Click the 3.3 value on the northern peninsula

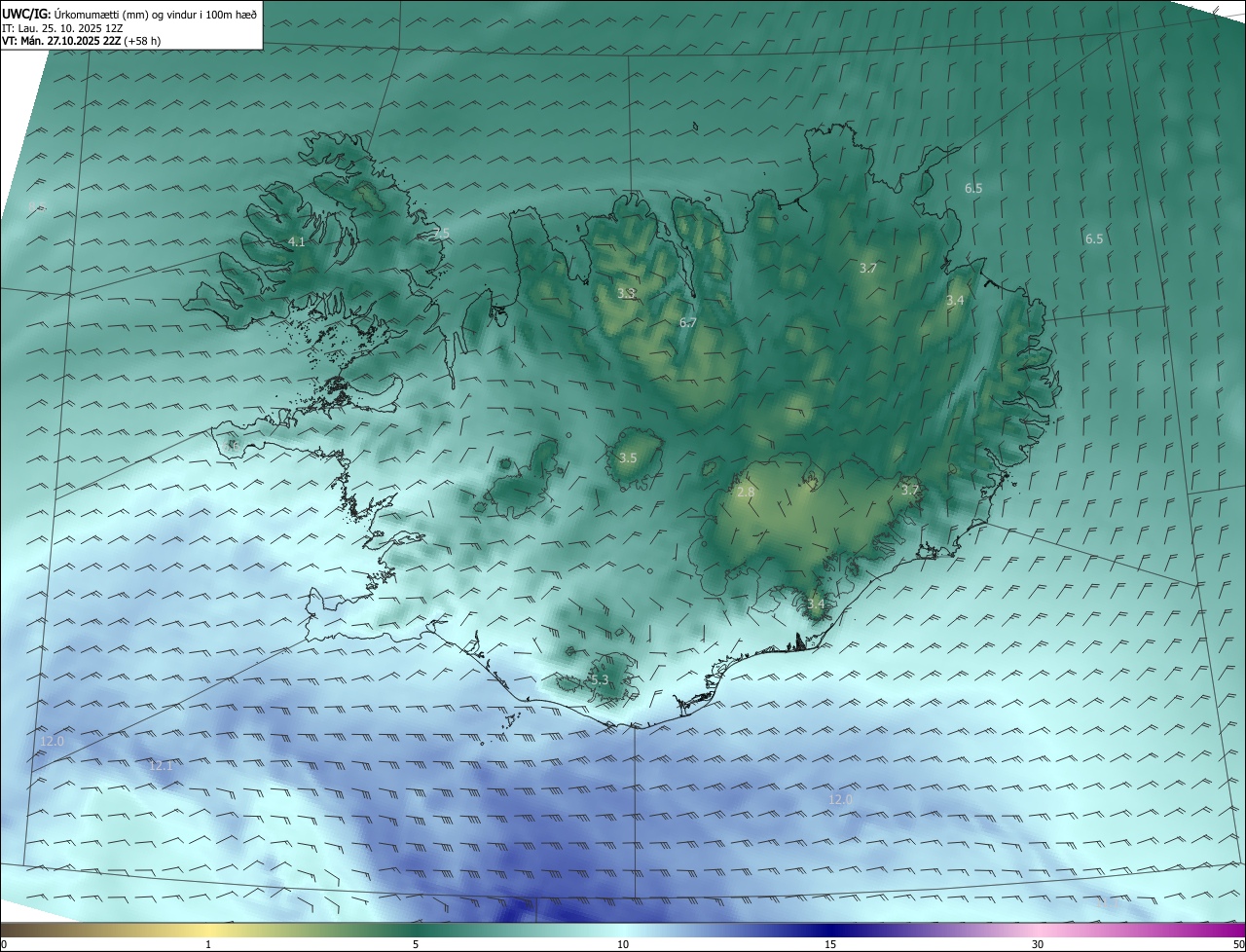tap(627, 292)
